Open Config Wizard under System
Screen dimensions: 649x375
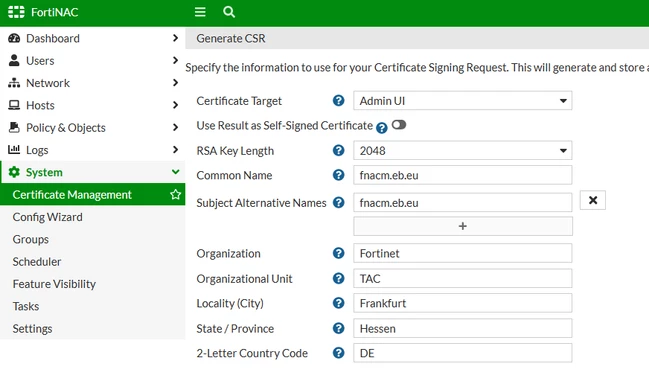tap(48, 217)
